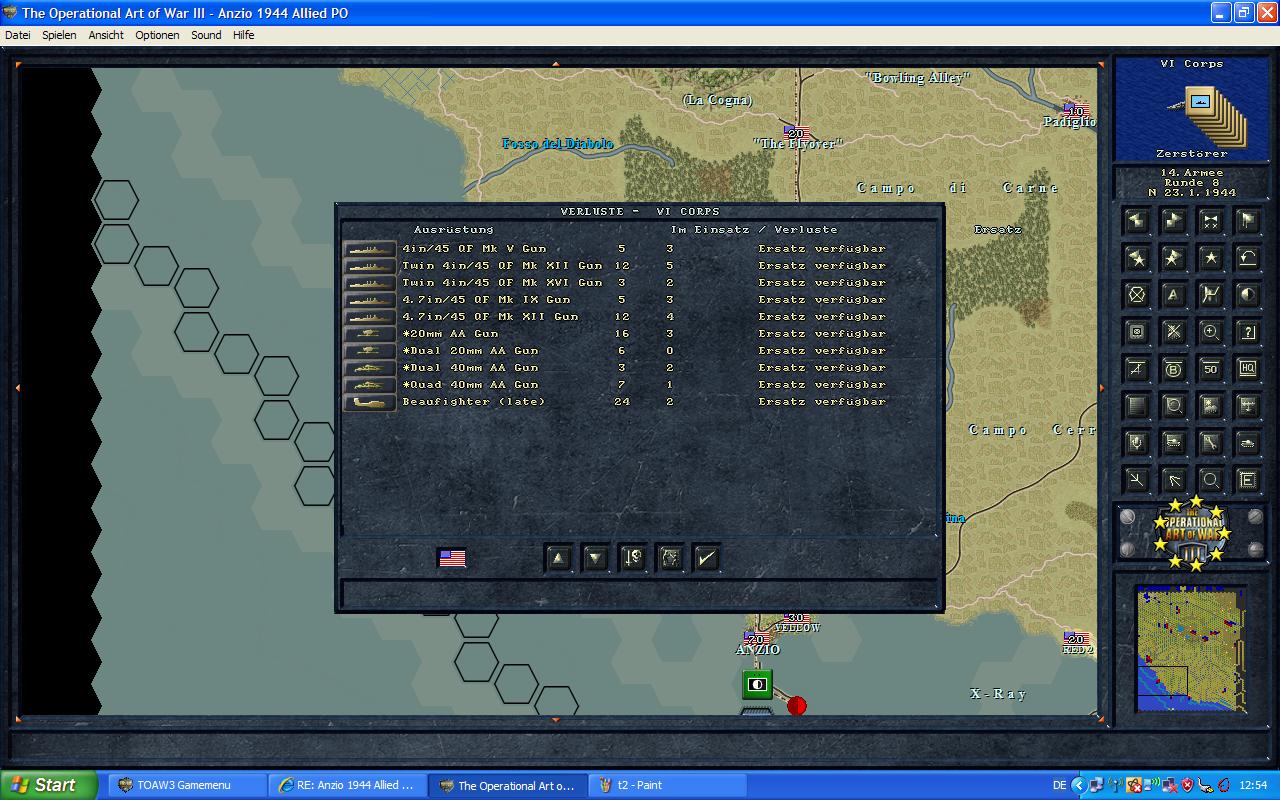
Task: Expand hidden system tray icons arrow
Action: coord(1079,786)
